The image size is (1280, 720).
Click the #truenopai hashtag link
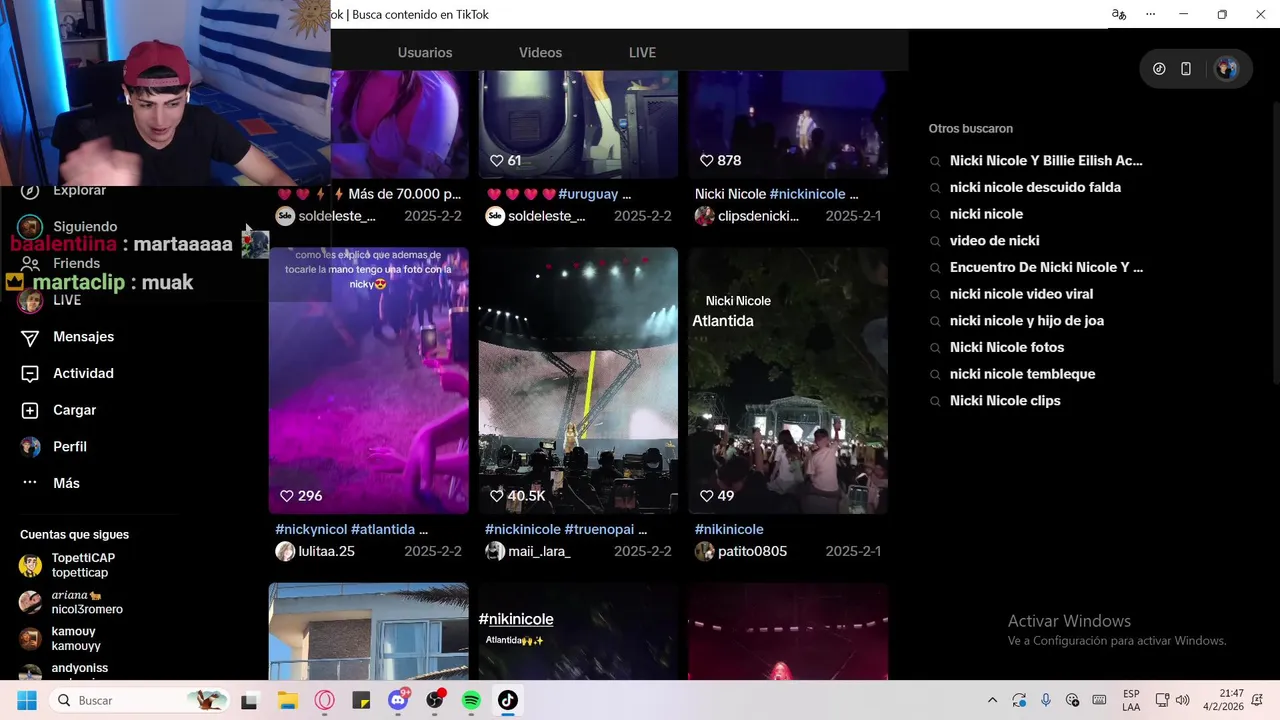point(600,530)
